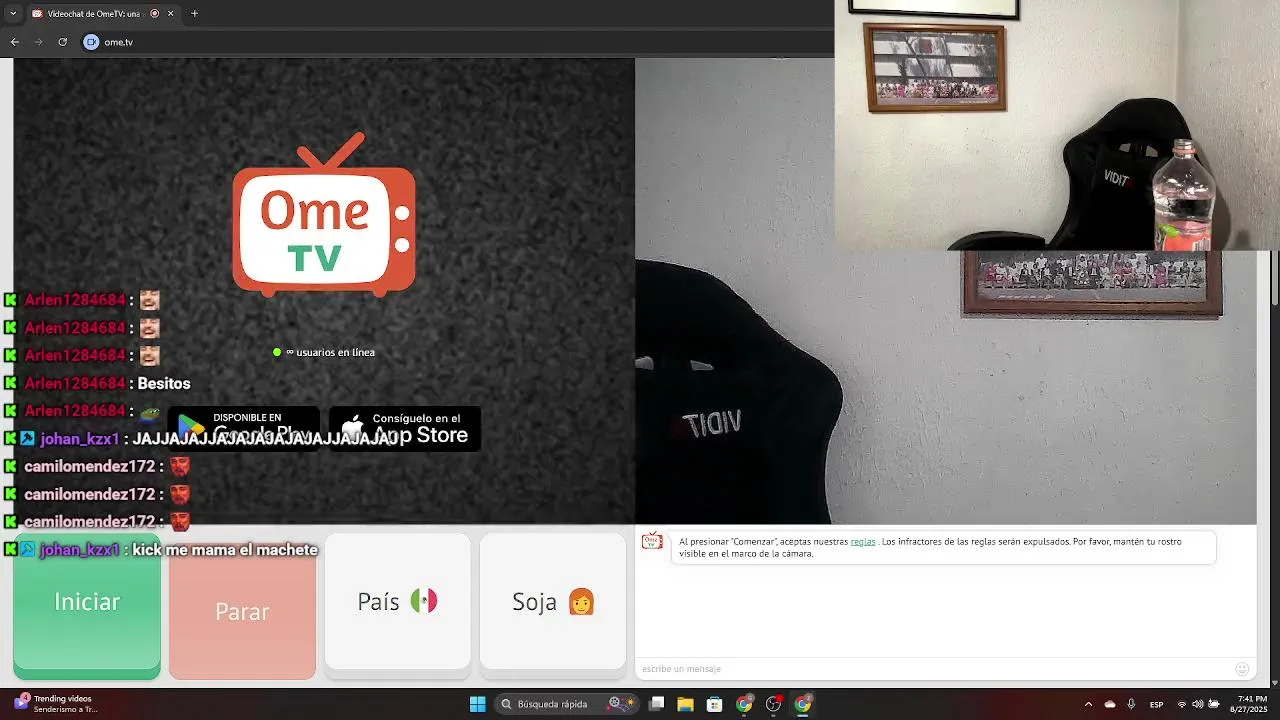Focus the escribe un mensaje field
This screenshot has height=720, width=1280.
click(x=935, y=669)
